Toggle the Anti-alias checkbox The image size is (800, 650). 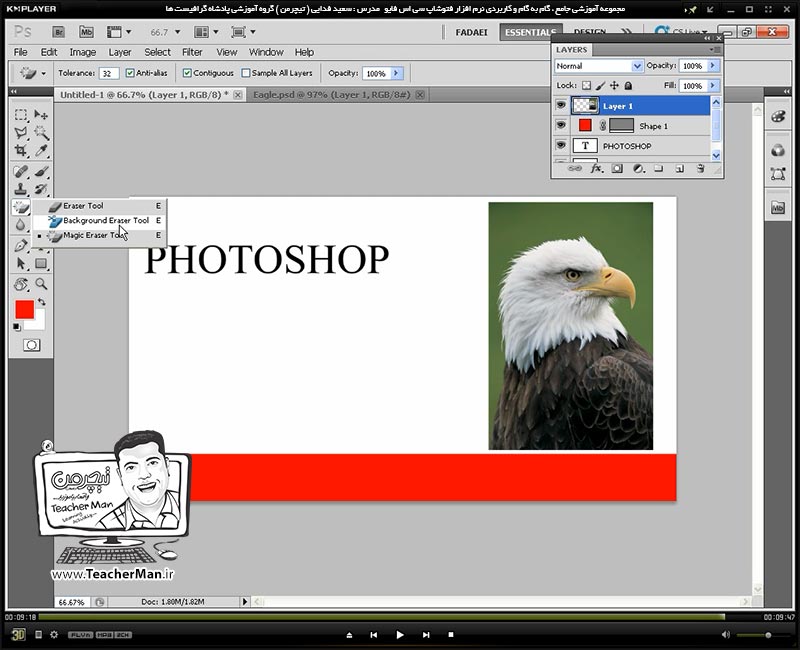(130, 73)
